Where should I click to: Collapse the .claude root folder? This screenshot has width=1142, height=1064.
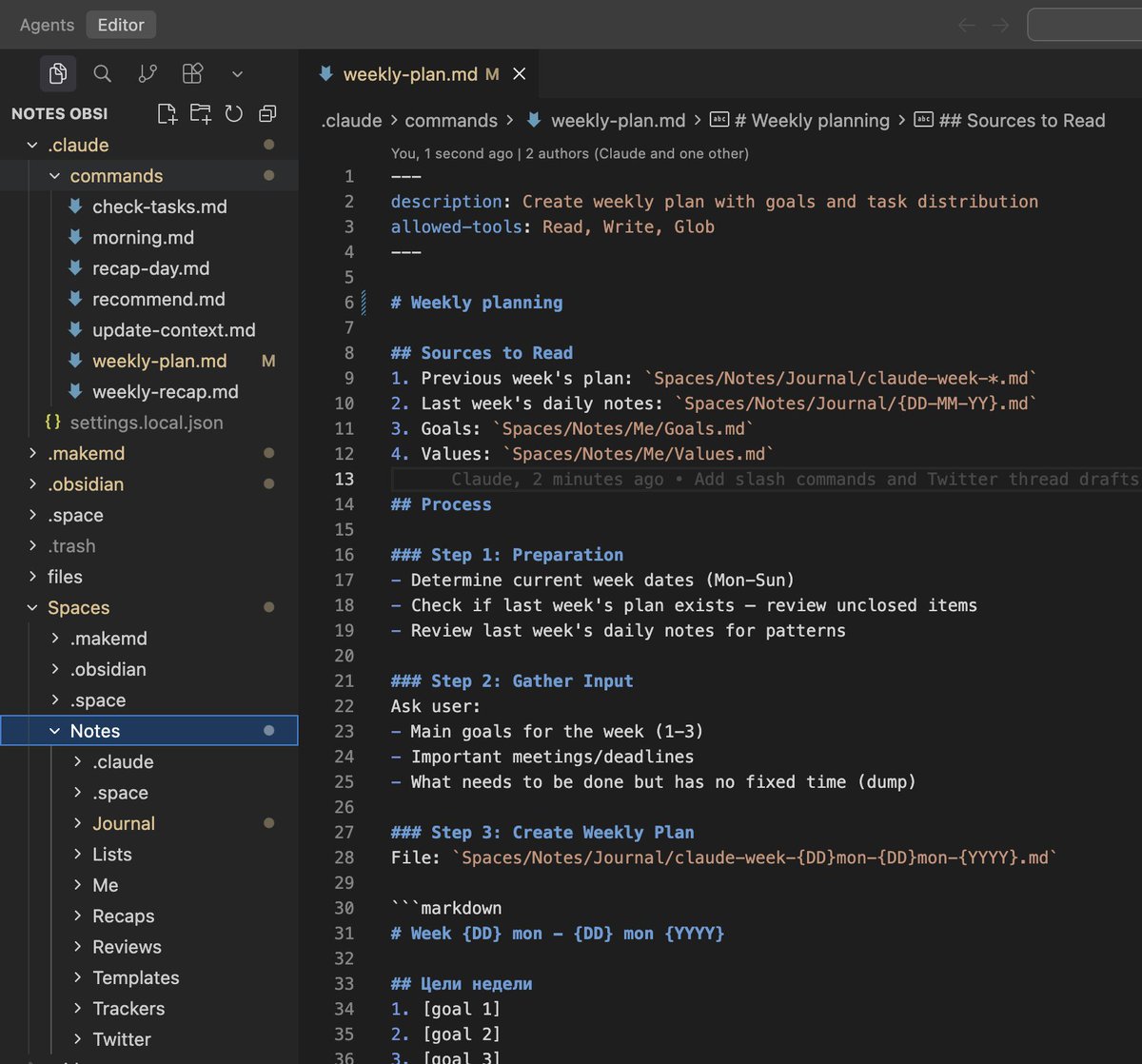point(148,145)
